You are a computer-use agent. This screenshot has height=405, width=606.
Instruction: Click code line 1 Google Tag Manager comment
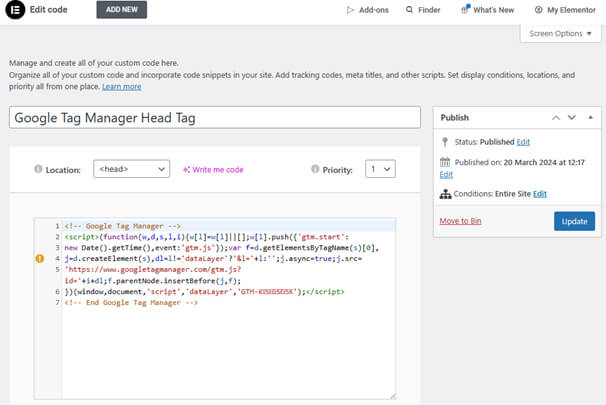[123, 226]
